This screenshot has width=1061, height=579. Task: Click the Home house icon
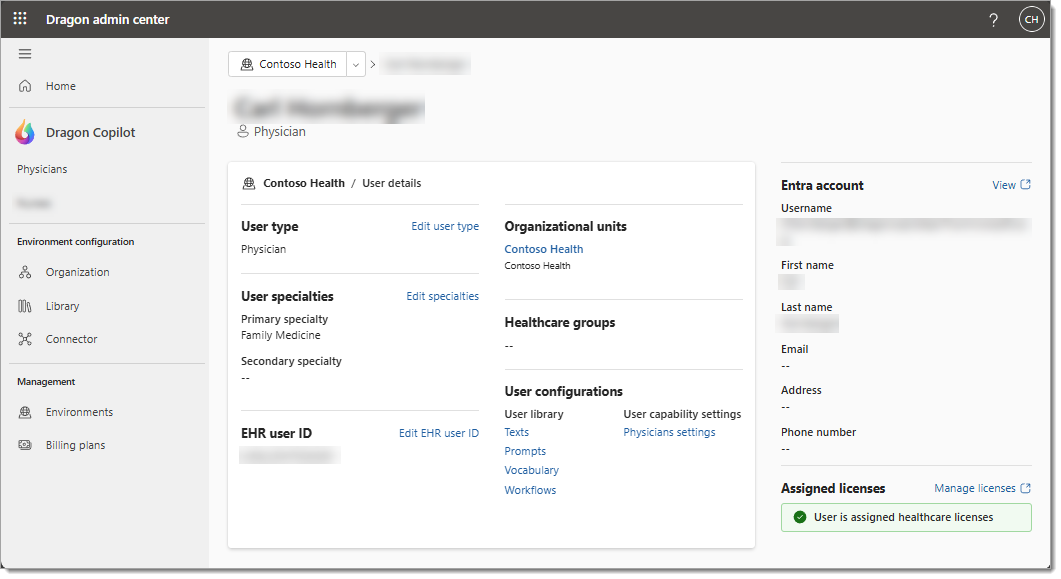[x=25, y=86]
